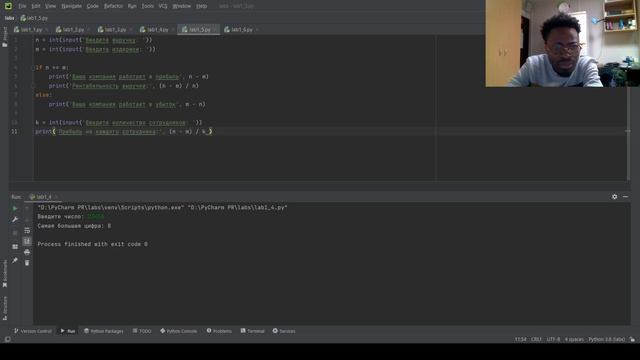Hide the Run tool window with minus icon
Screen dimensions: 640x360
point(625,197)
